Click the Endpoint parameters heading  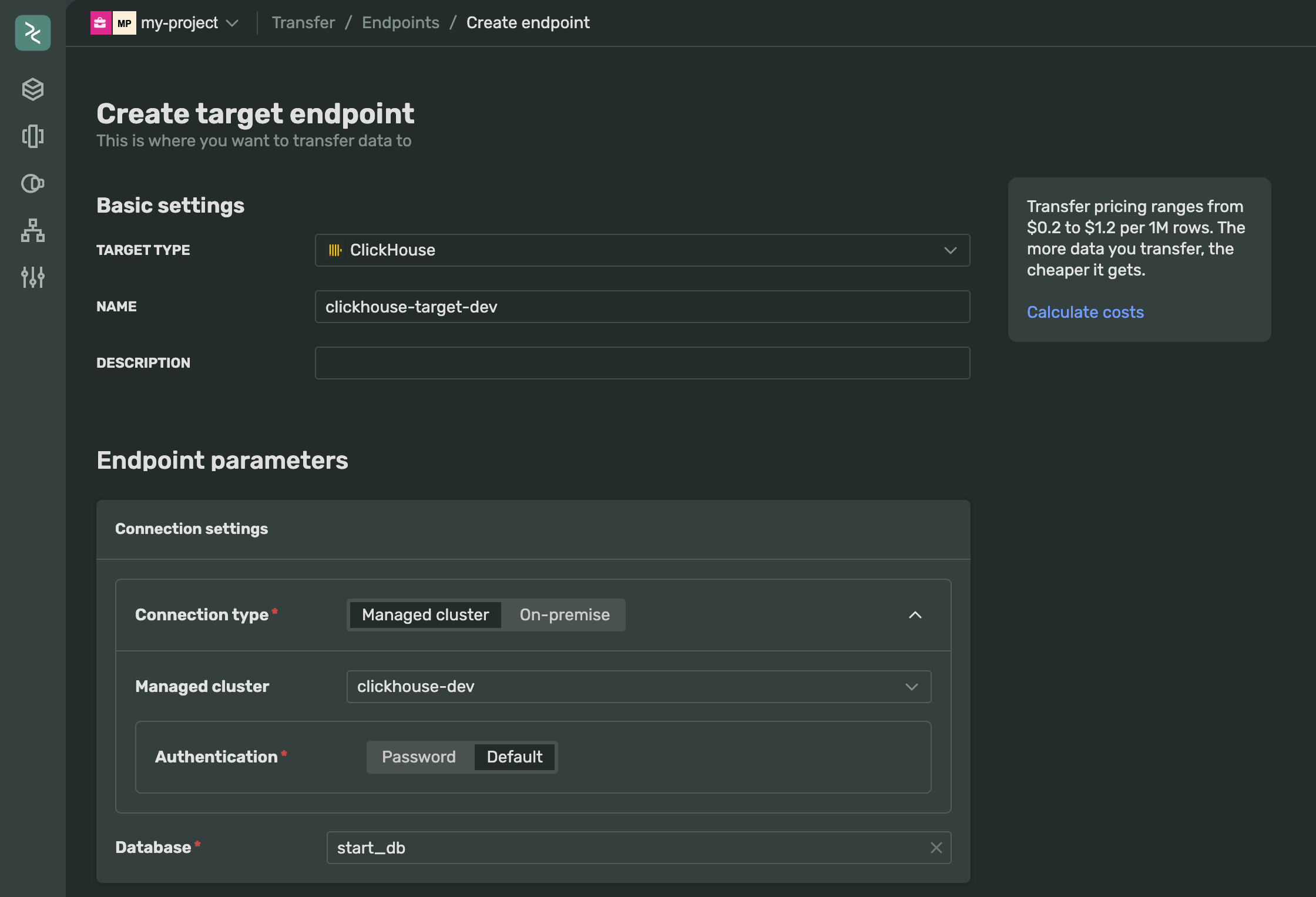222,461
